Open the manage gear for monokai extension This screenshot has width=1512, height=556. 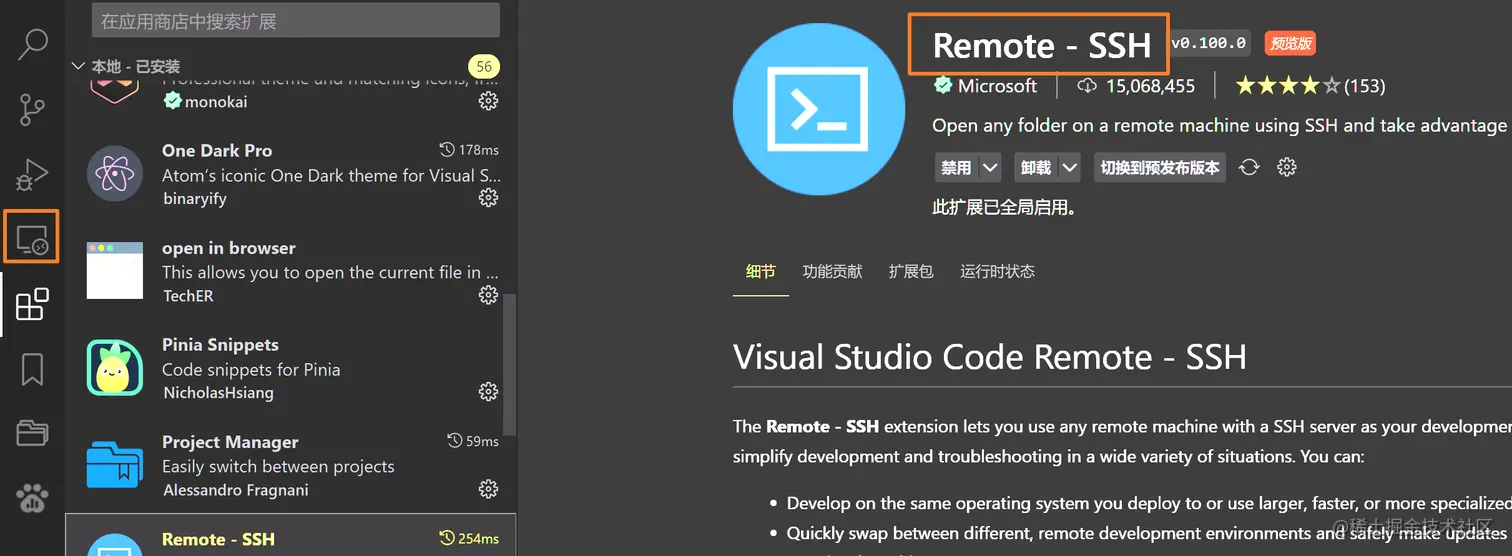pos(488,100)
